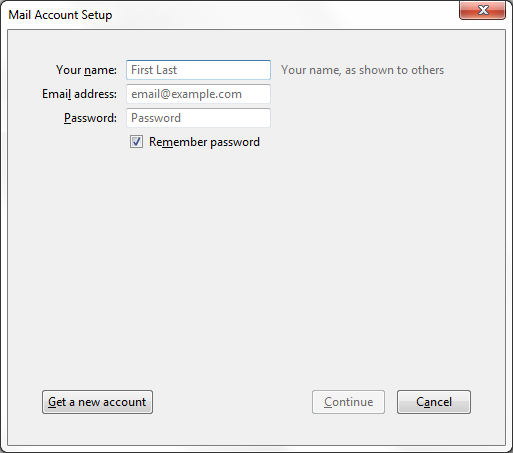
Task: Focus the Email address input box
Action: point(198,94)
